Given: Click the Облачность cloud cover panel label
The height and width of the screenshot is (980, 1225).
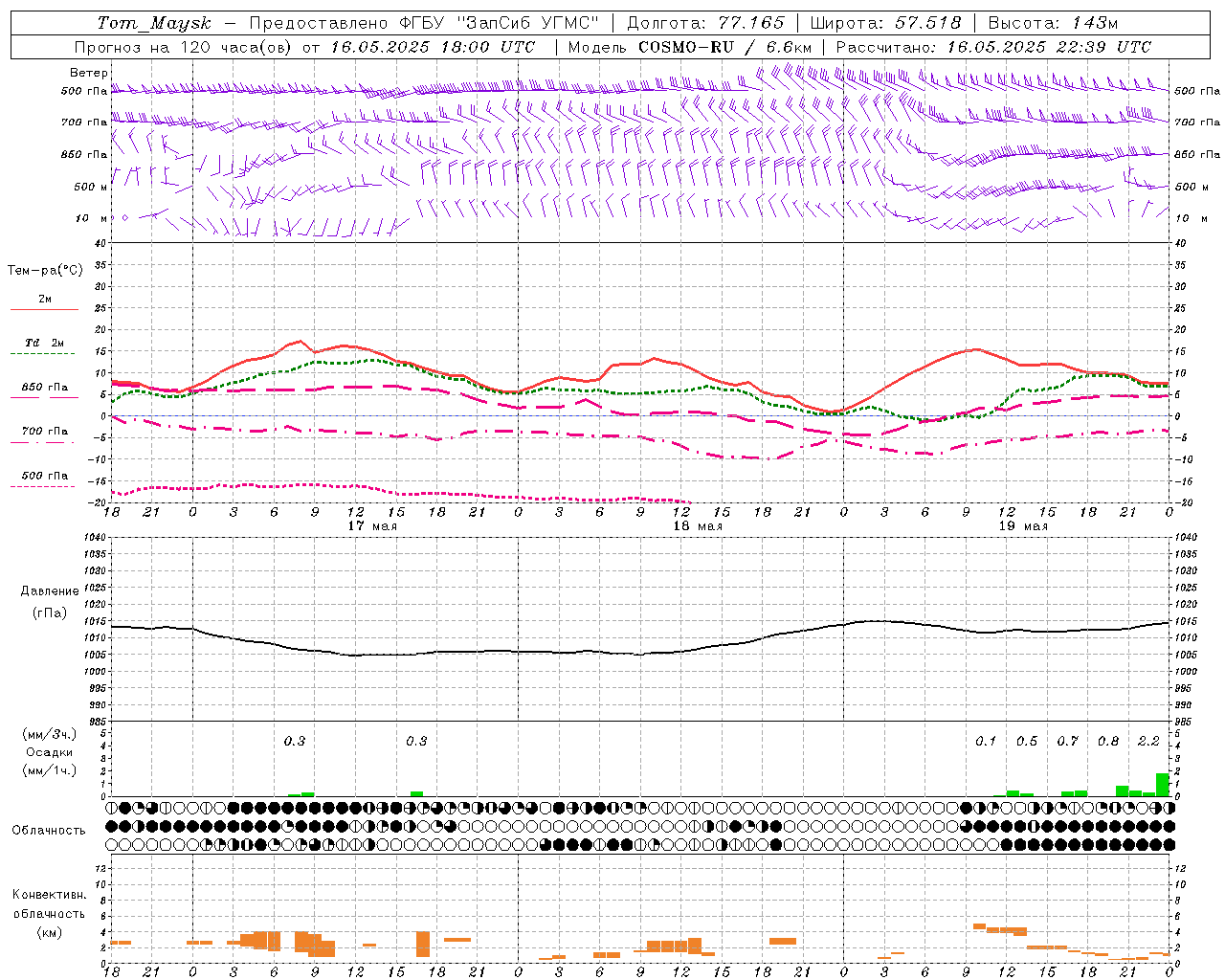Looking at the screenshot, I should point(49,831).
